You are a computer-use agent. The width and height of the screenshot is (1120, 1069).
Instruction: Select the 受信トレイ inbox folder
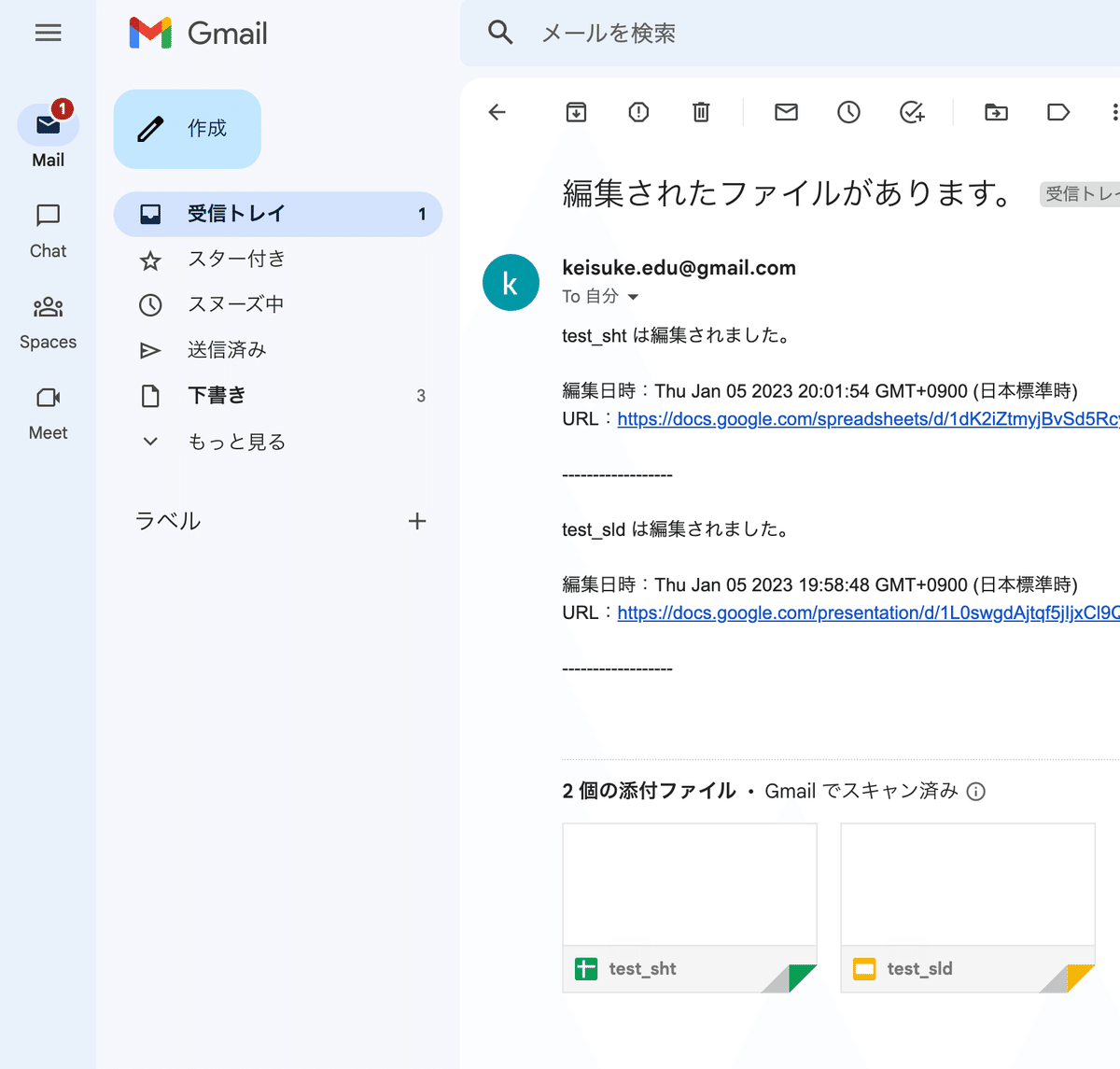[x=278, y=214]
